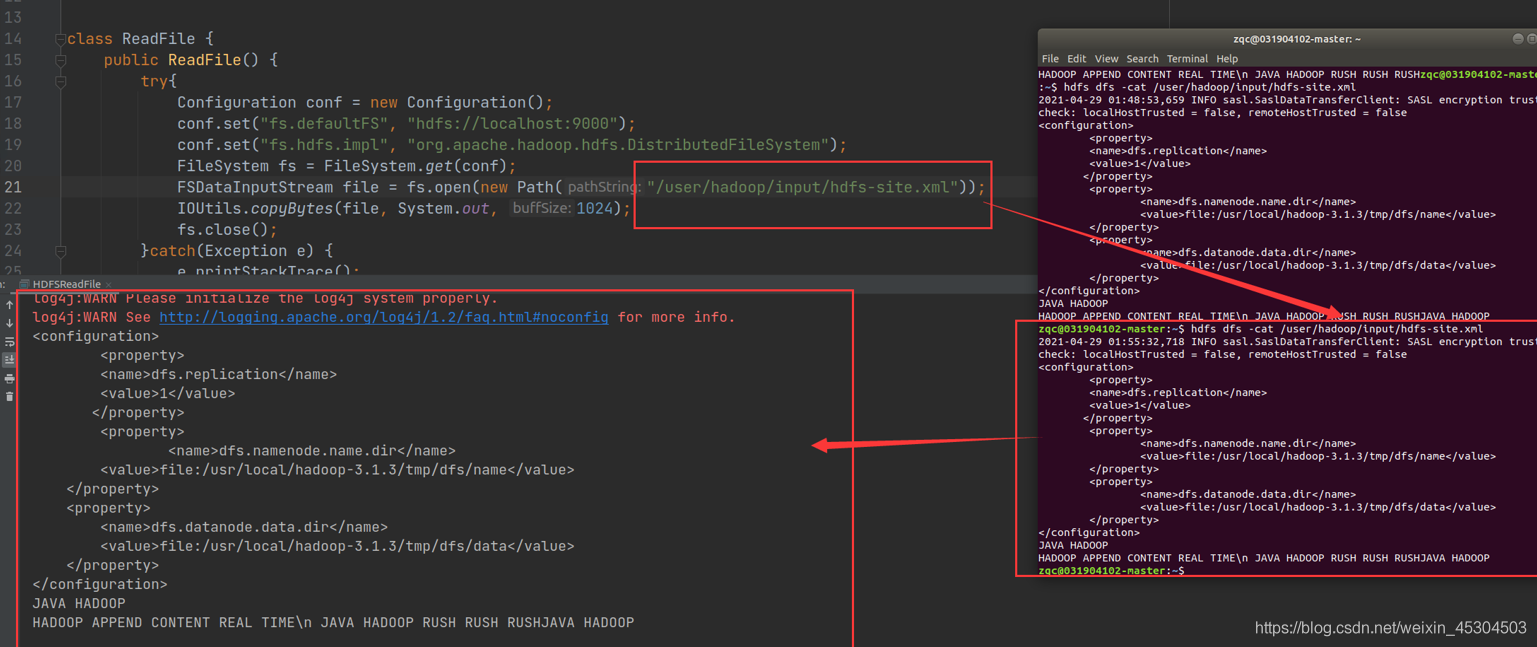Collapse the try block fold on line 16

coord(60,81)
